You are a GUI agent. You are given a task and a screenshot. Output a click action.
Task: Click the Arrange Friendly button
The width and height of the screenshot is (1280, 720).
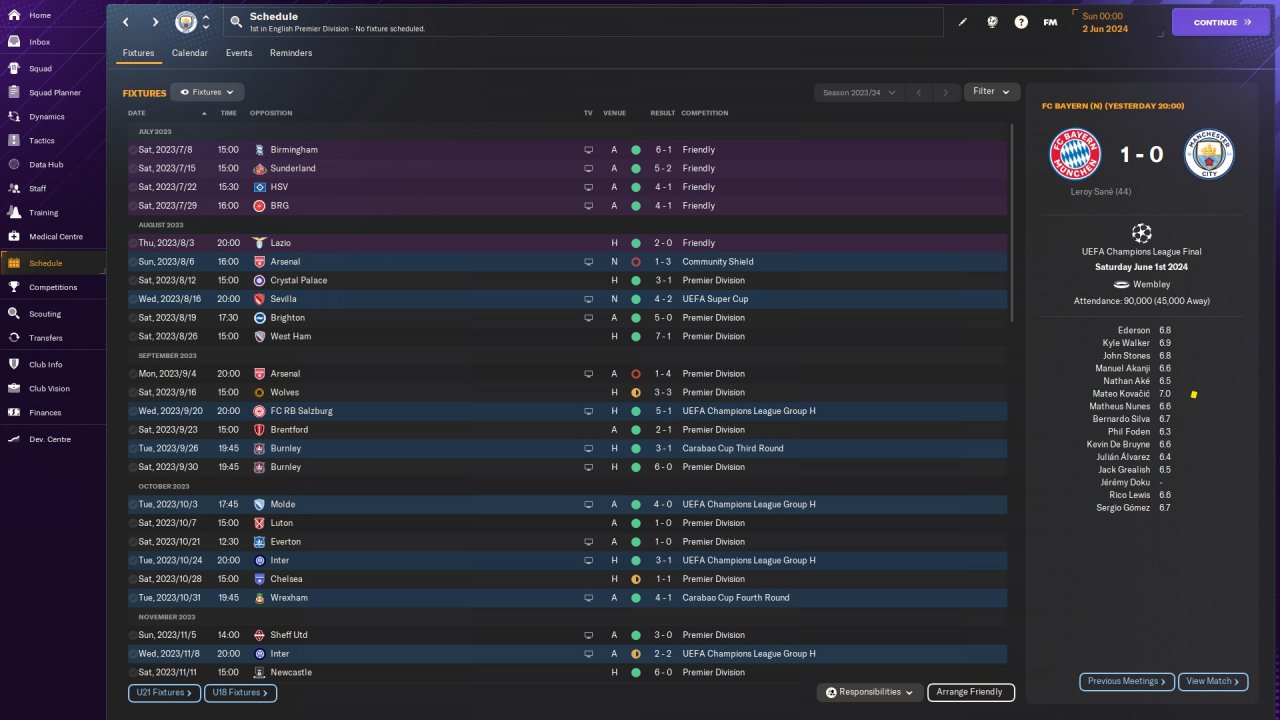coord(970,692)
